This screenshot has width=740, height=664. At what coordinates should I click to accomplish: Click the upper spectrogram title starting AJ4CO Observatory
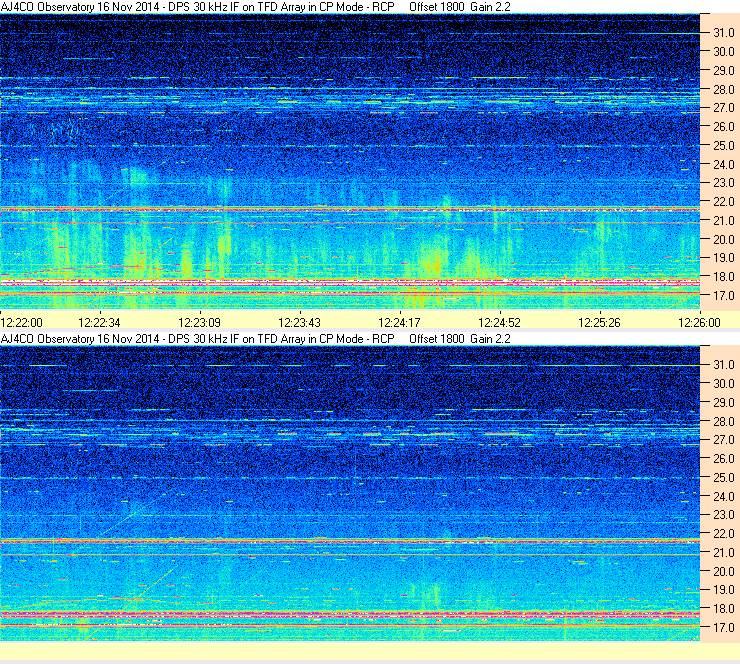click(255, 7)
